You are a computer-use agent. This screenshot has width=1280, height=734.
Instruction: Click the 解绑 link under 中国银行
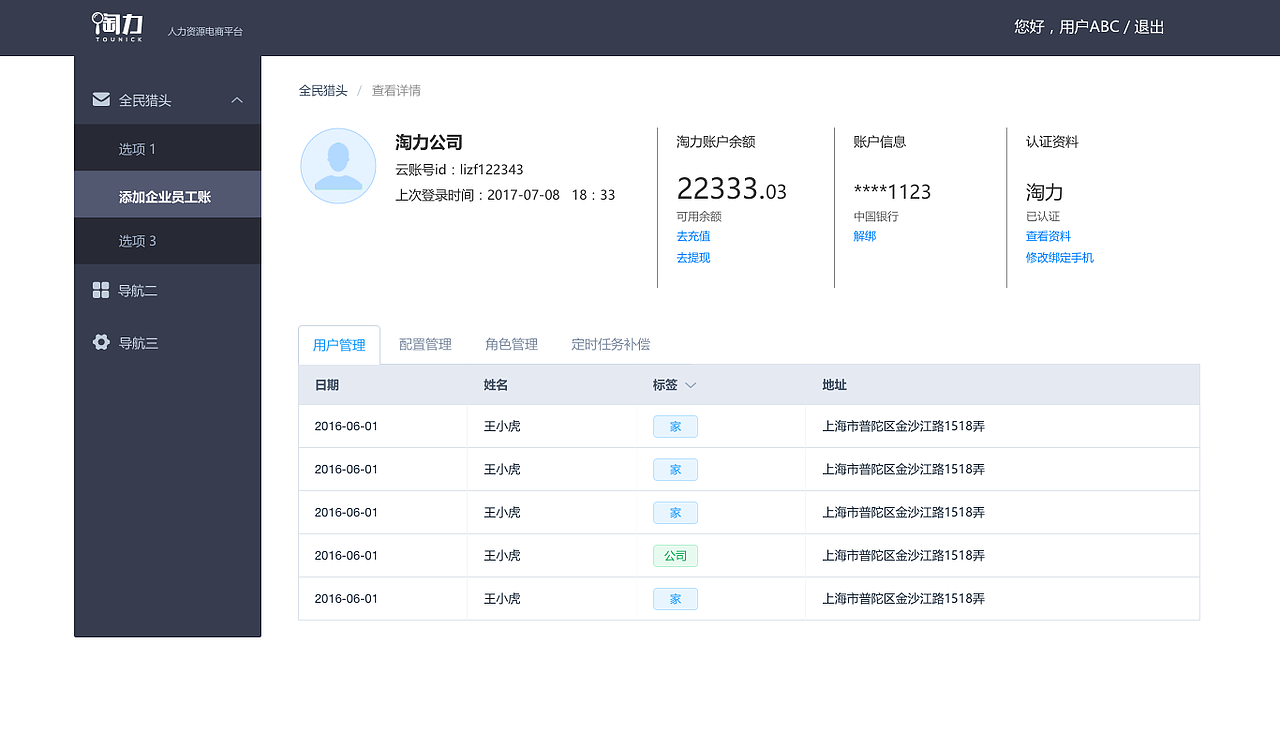[865, 236]
